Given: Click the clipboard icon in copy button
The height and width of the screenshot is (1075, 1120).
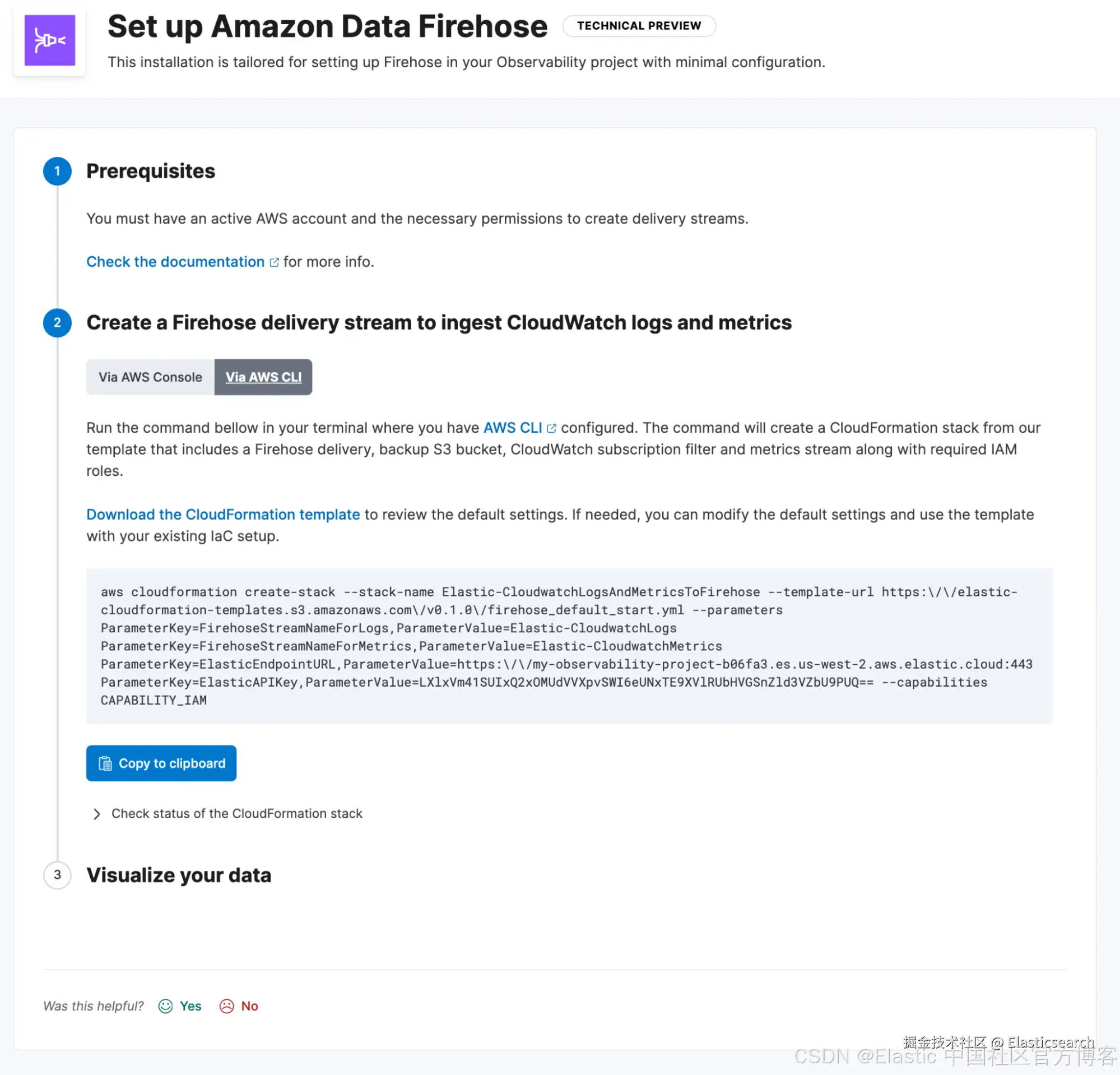Looking at the screenshot, I should coord(105,763).
